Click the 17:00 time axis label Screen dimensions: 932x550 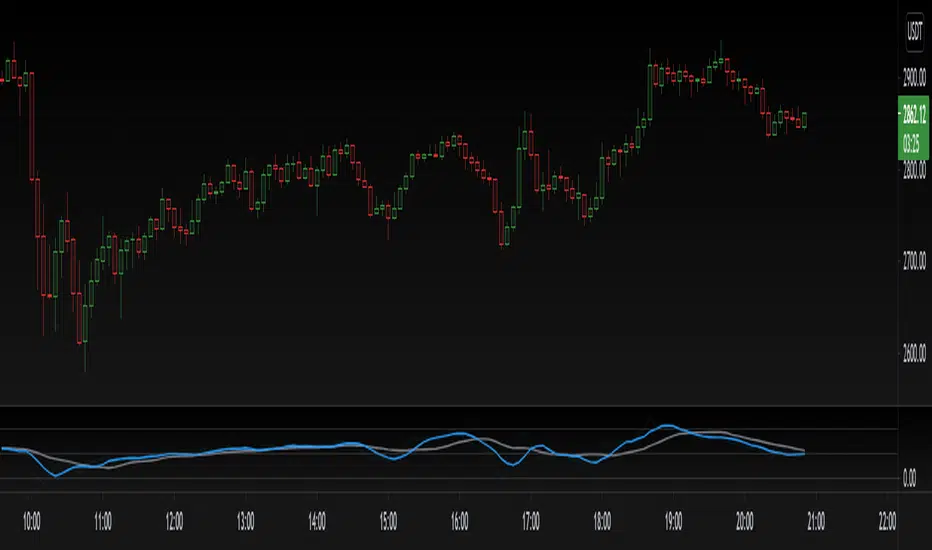pyautogui.click(x=531, y=521)
